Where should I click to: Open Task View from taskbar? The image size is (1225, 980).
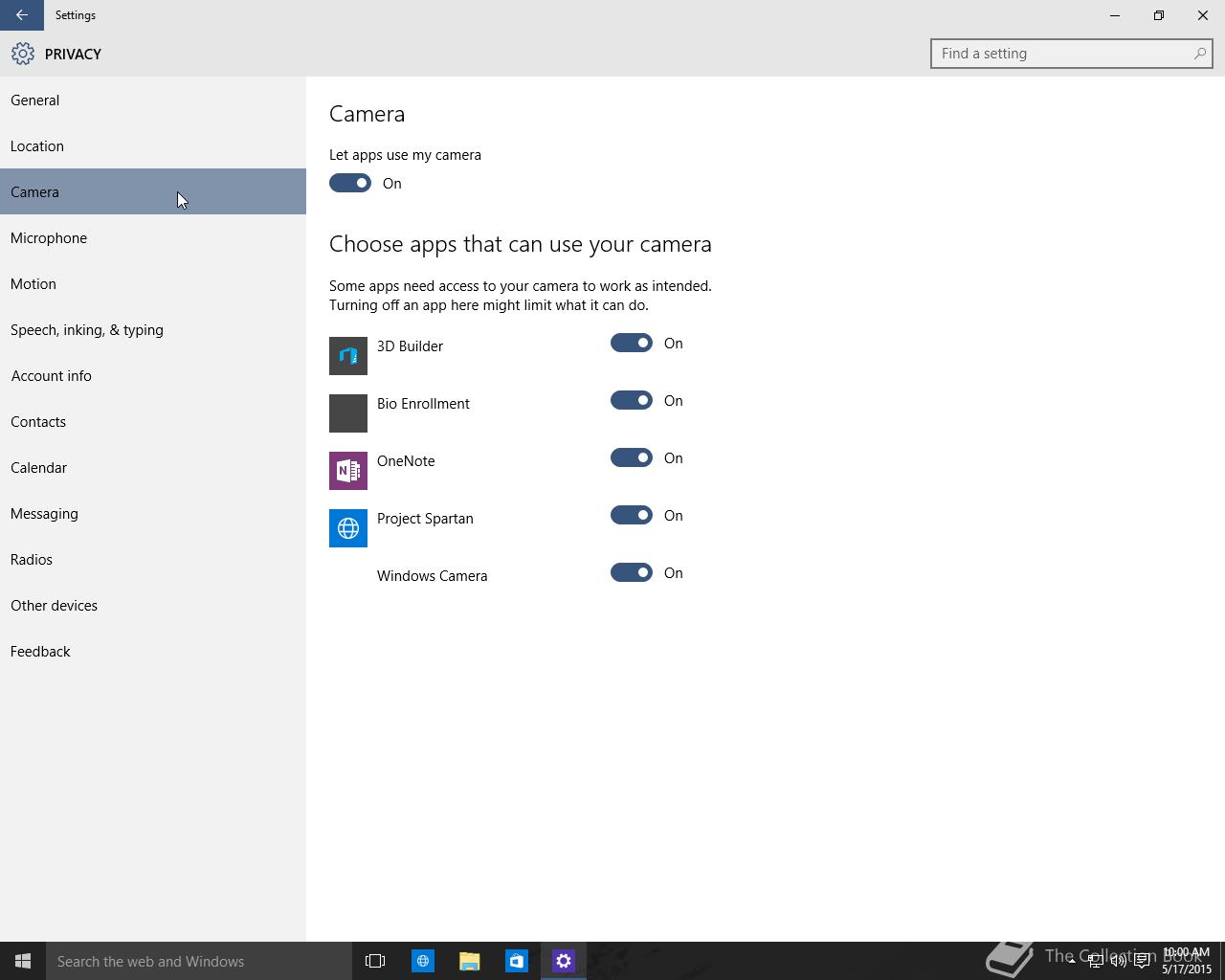tap(375, 961)
